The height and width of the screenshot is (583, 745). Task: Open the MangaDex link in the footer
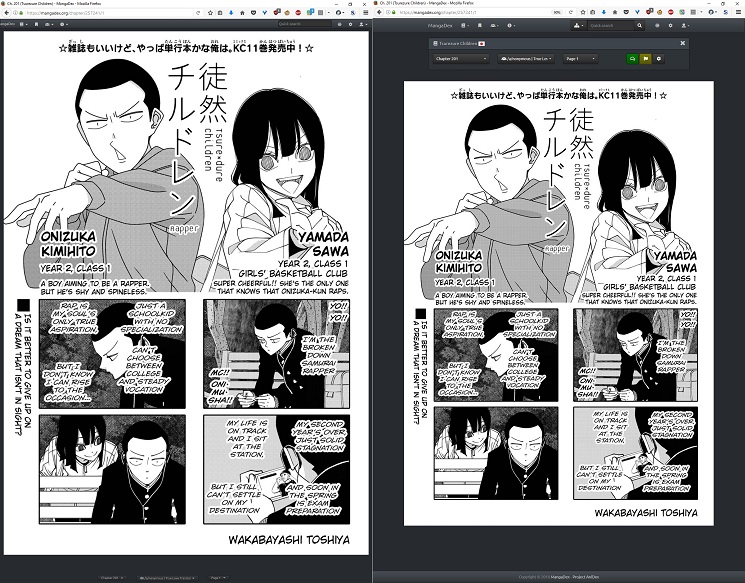click(561, 577)
